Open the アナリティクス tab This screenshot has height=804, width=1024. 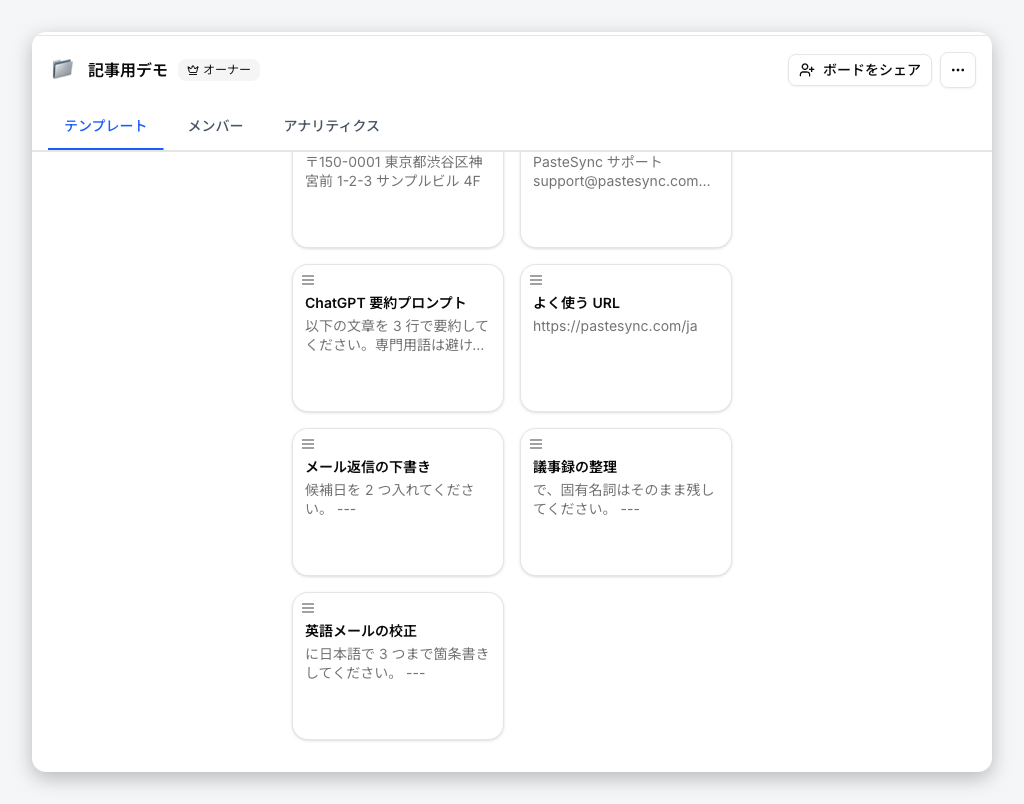point(331,126)
